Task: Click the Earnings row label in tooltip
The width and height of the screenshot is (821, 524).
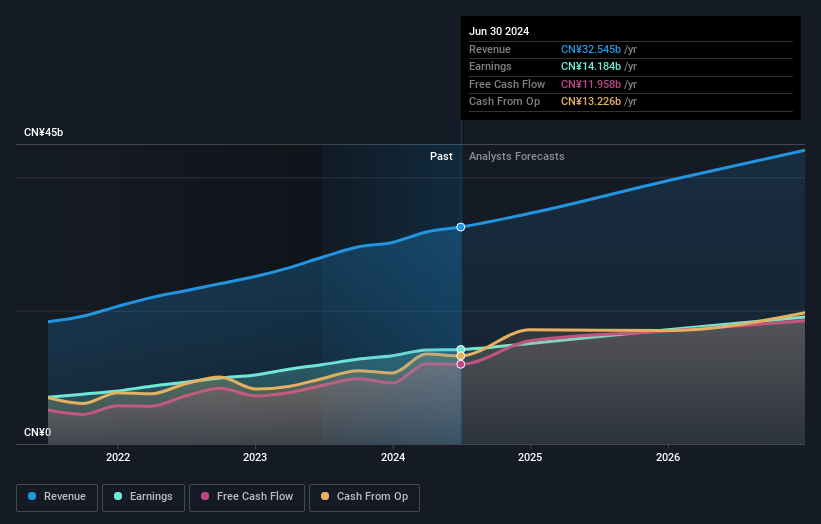Action: 490,66
